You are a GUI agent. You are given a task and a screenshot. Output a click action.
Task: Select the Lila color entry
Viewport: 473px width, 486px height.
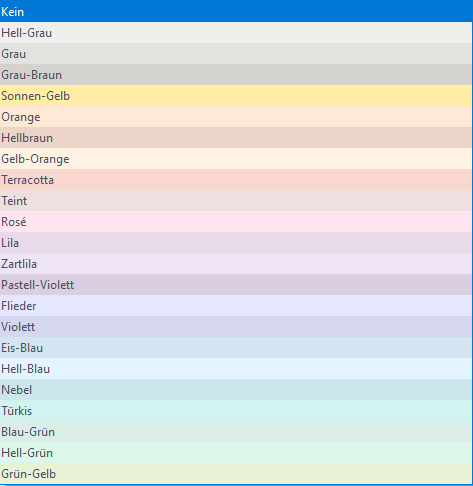(236, 243)
